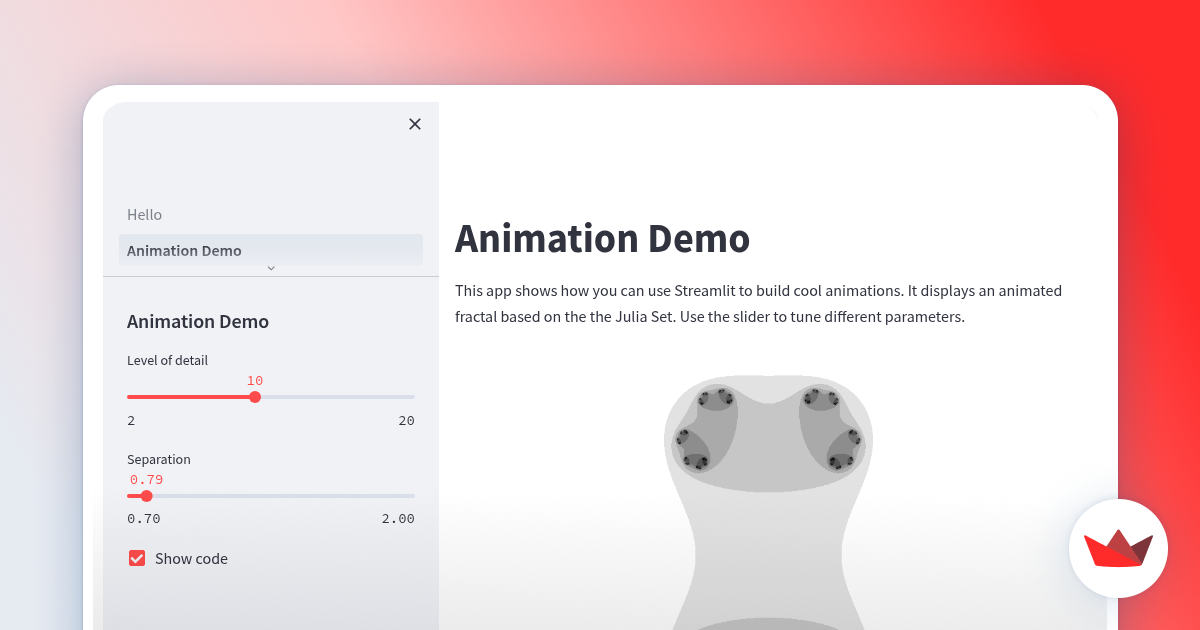Select the dropdown chevron under Animation Demo

click(x=270, y=268)
